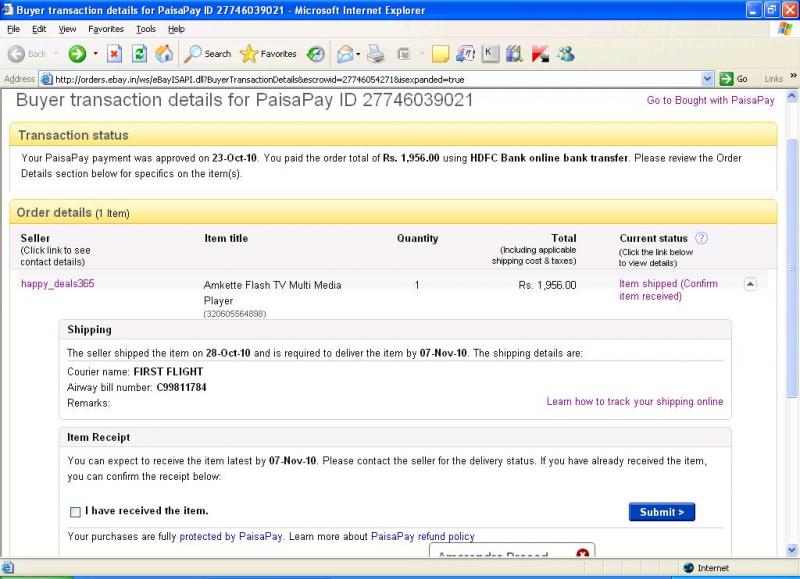The image size is (800, 579).
Task: Collapse the order details row arrow
Action: point(750,284)
